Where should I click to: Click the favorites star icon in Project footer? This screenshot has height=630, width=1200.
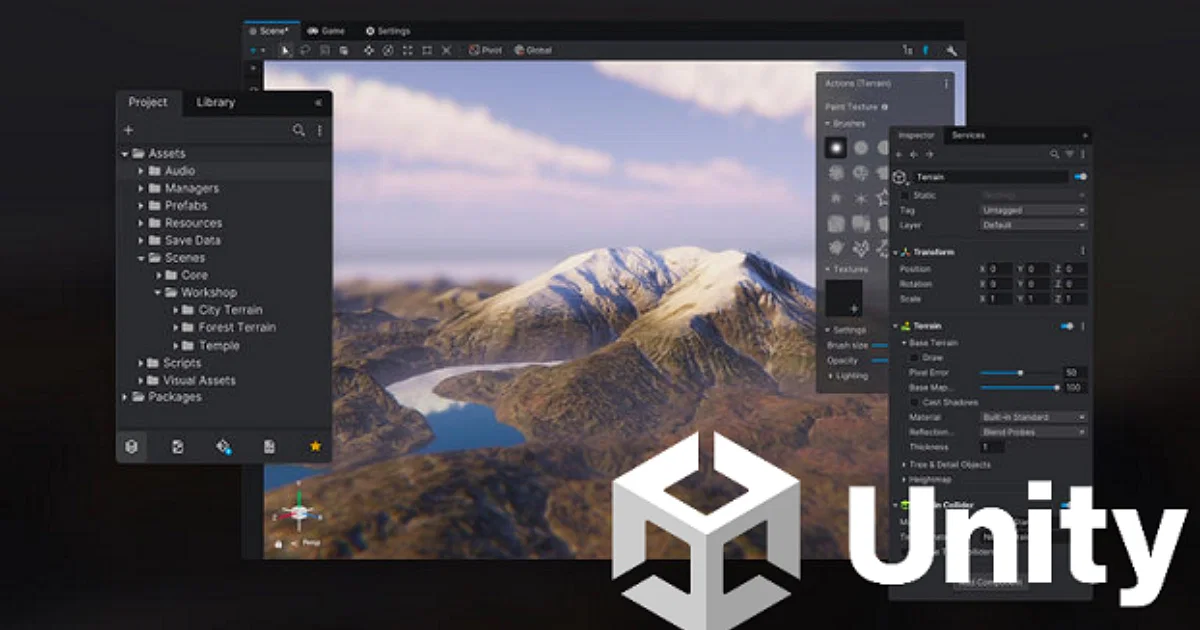tap(315, 446)
